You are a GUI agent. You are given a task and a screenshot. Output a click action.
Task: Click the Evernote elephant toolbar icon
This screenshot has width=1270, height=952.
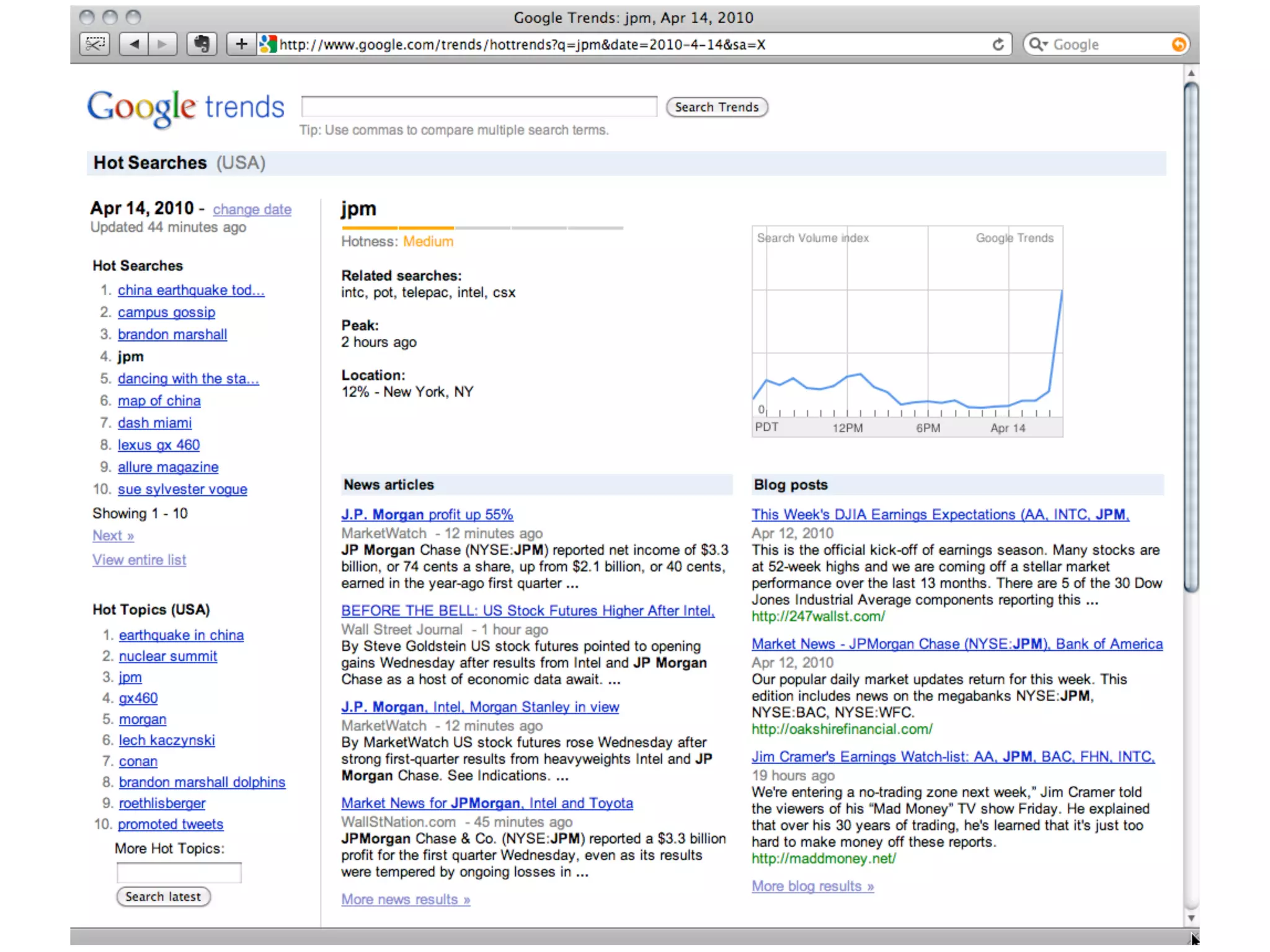202,44
